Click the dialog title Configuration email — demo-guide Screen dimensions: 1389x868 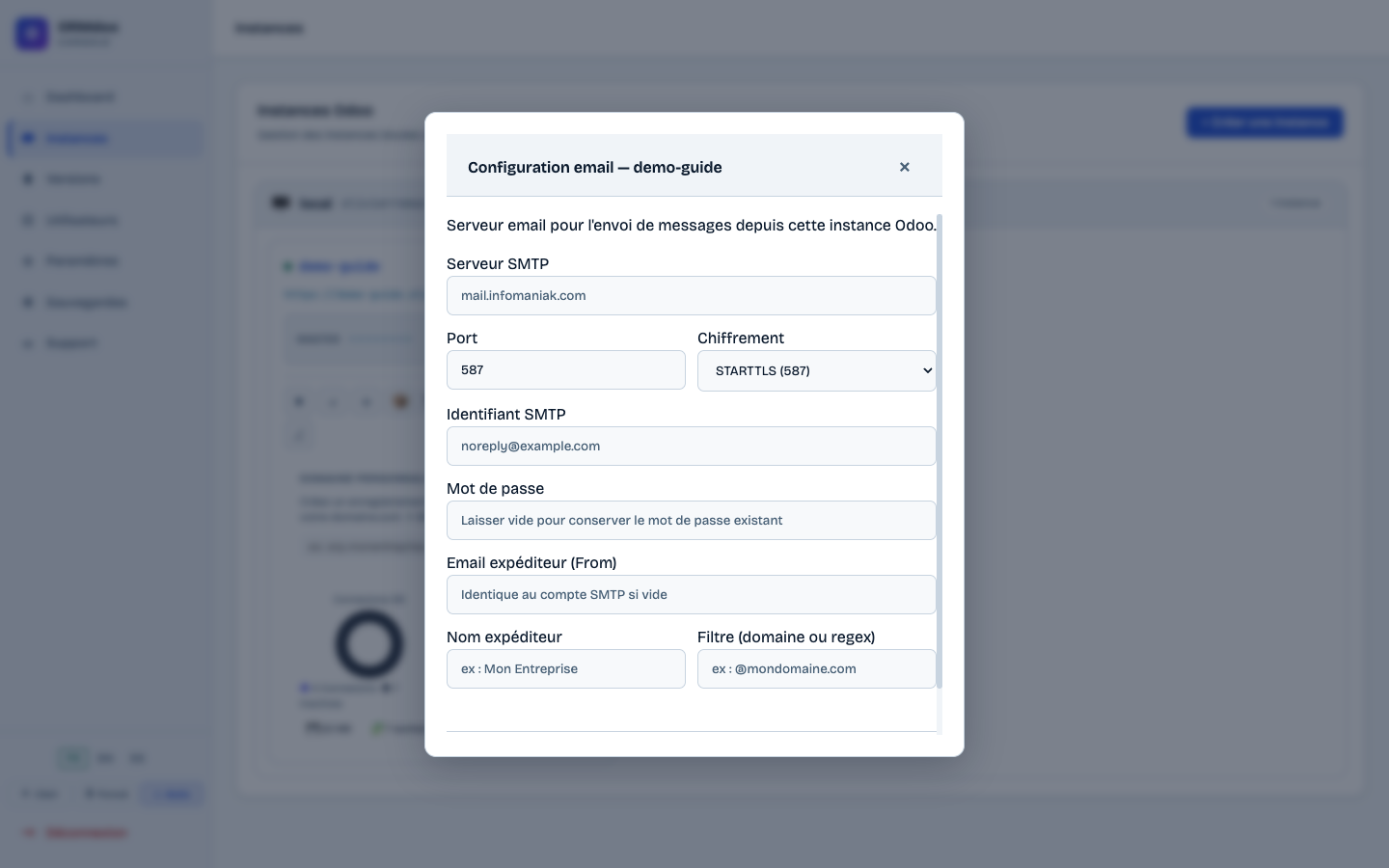[595, 167]
